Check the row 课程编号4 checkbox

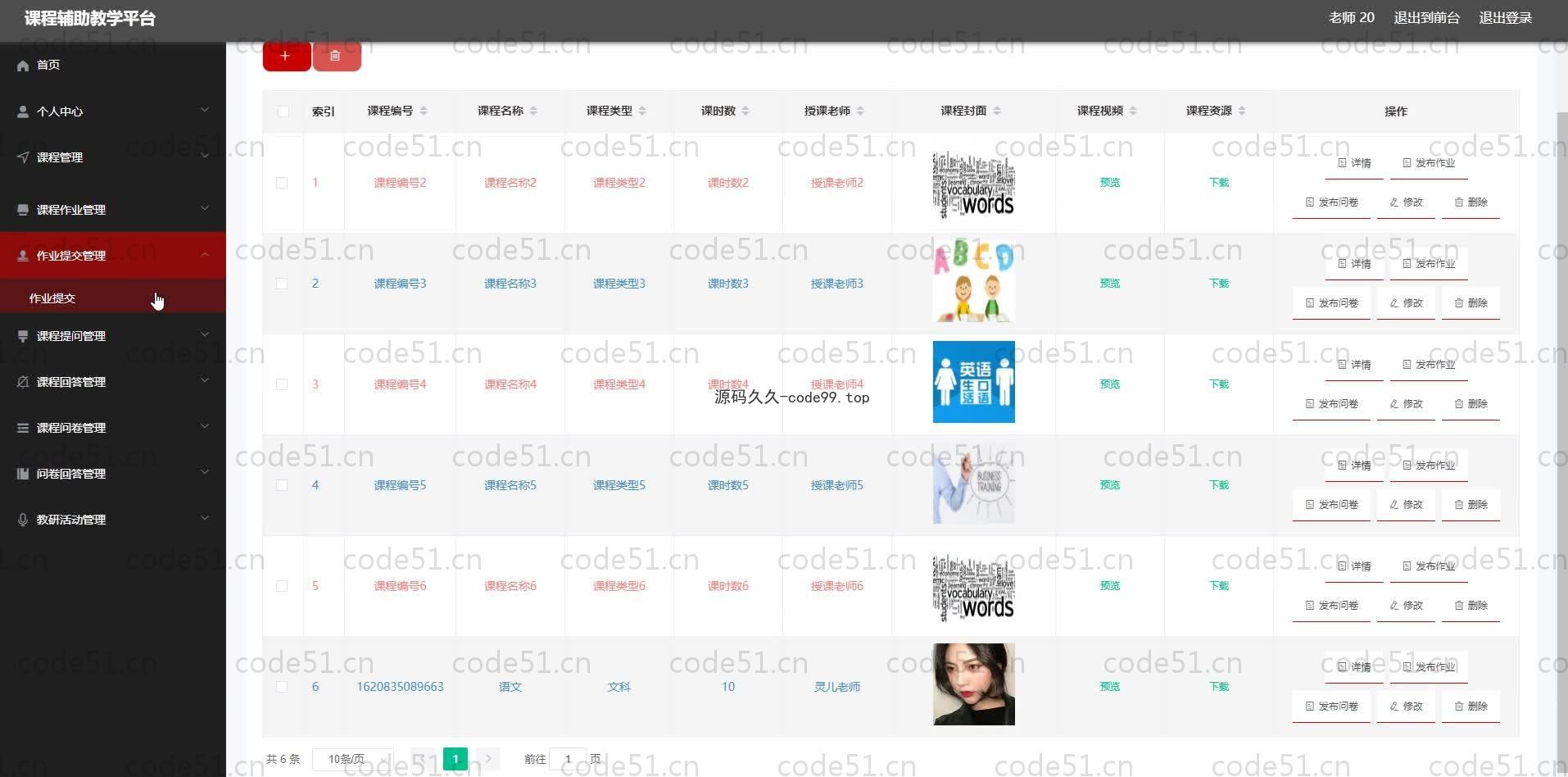tap(282, 384)
